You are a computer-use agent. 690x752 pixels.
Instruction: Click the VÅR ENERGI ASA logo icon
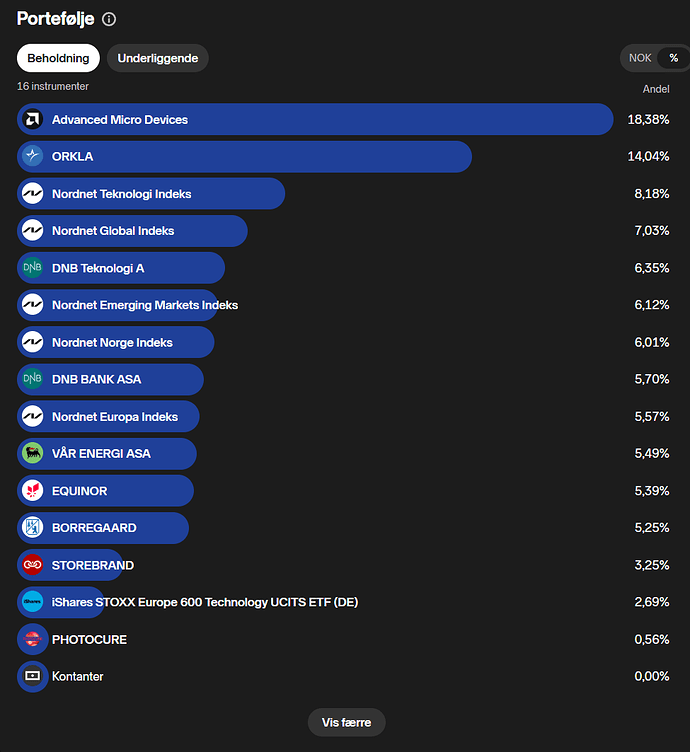click(x=32, y=454)
